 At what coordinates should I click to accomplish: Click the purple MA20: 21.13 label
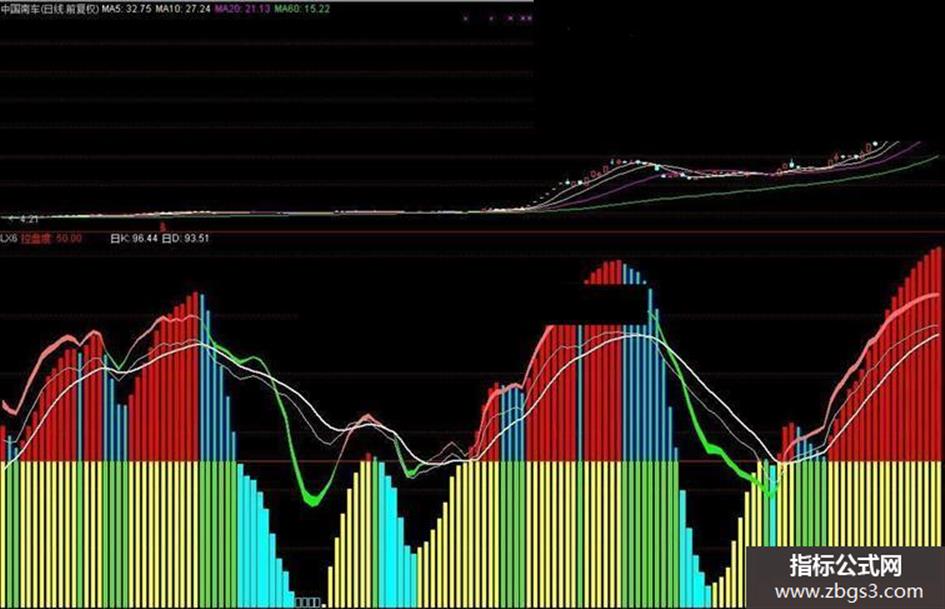click(242, 9)
